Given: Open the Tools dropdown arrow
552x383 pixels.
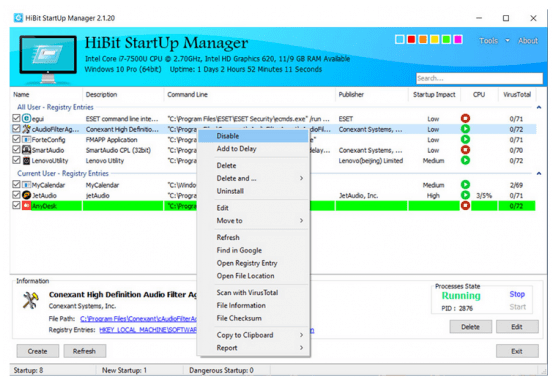Looking at the screenshot, I should (x=507, y=41).
